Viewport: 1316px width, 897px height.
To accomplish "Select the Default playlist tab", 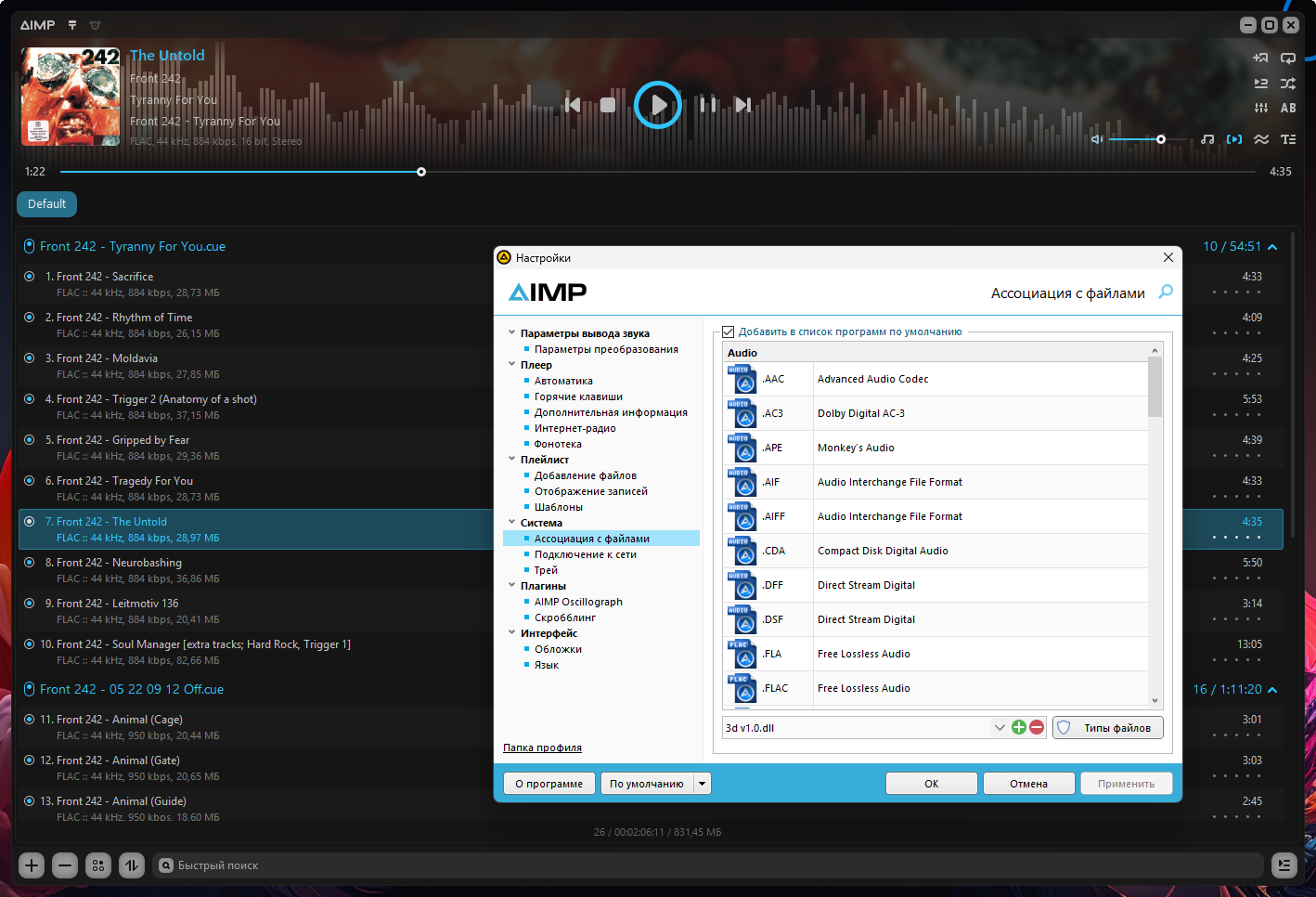I will (46, 204).
